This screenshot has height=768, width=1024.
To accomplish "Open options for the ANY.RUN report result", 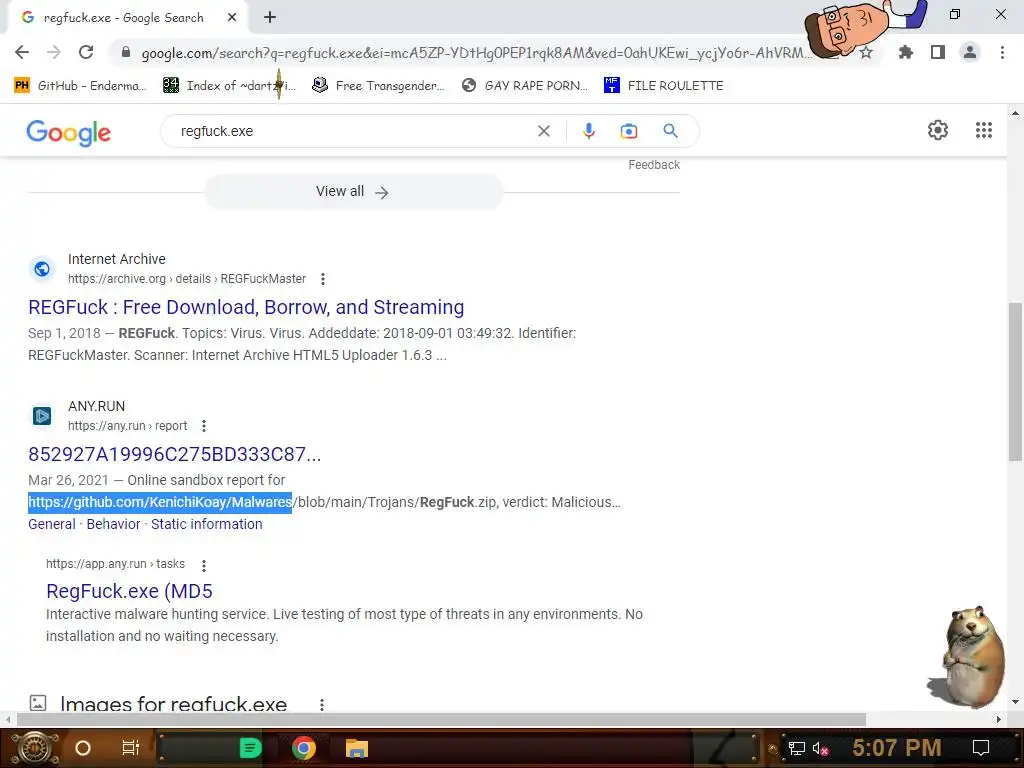I will tap(204, 426).
